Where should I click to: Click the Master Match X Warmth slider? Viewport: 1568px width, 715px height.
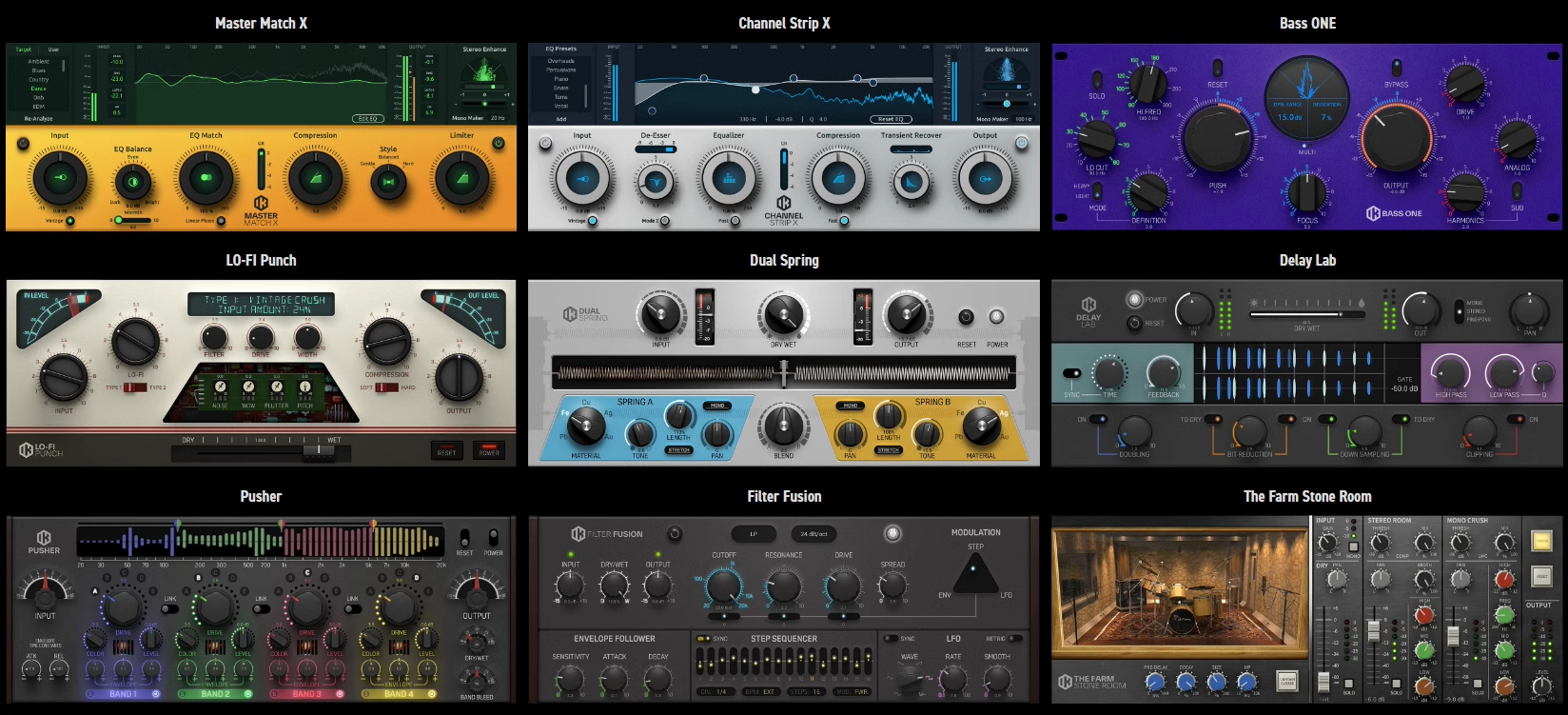[133, 220]
